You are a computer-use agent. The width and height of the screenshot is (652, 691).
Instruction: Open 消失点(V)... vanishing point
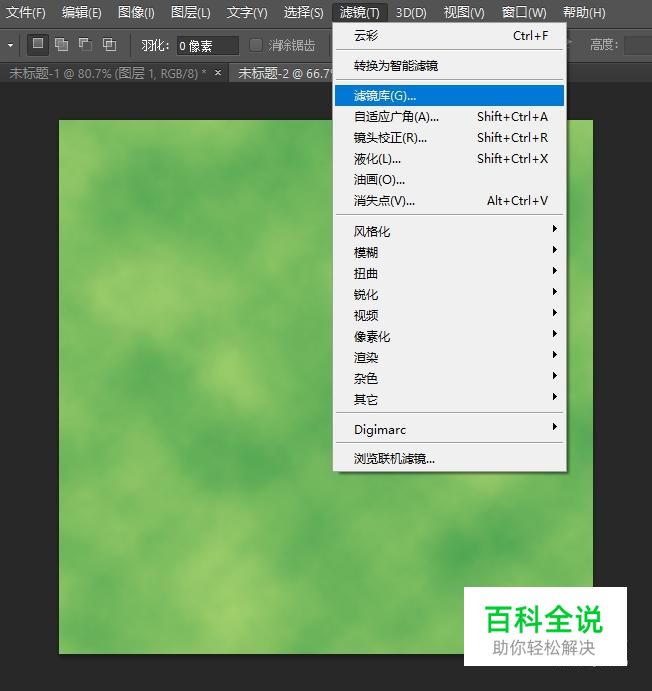coord(449,201)
